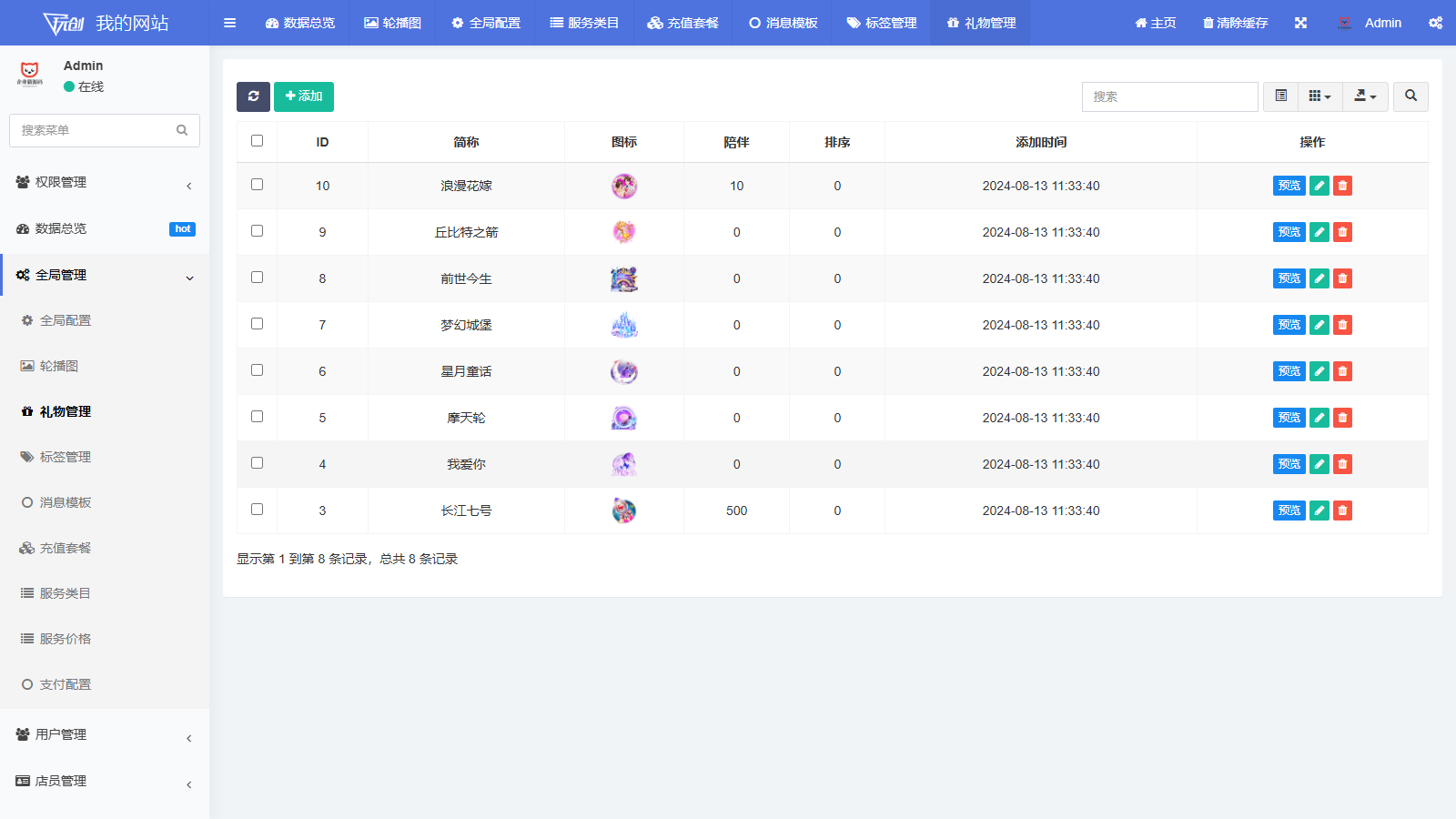Open settings gears icon at top right

point(1435,23)
